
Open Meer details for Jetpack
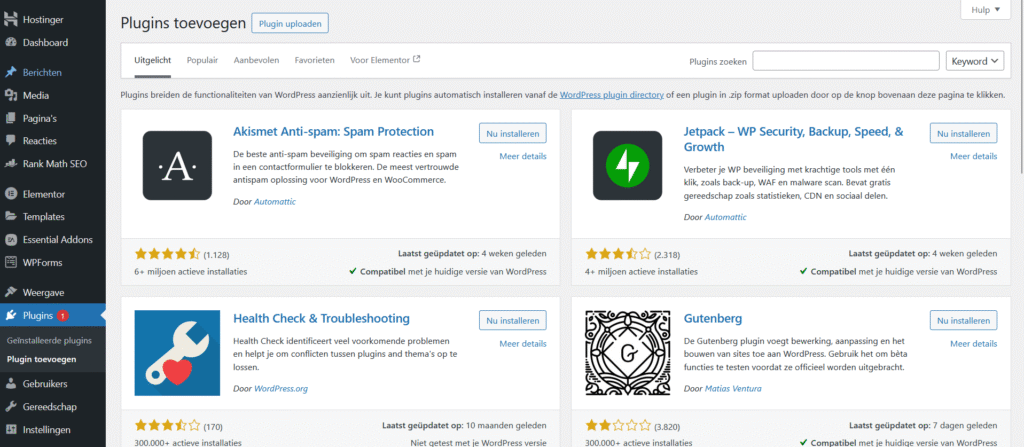(x=974, y=156)
